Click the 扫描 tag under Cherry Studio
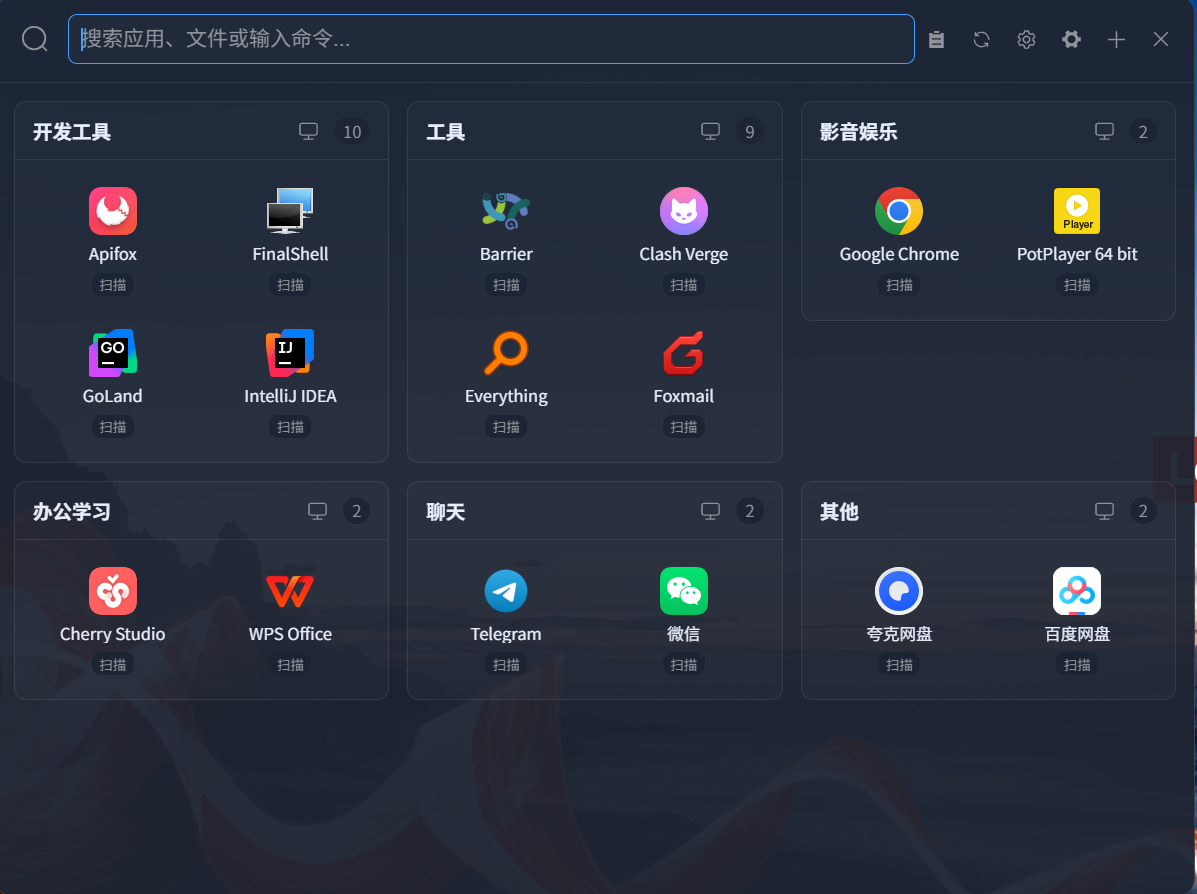 (113, 665)
